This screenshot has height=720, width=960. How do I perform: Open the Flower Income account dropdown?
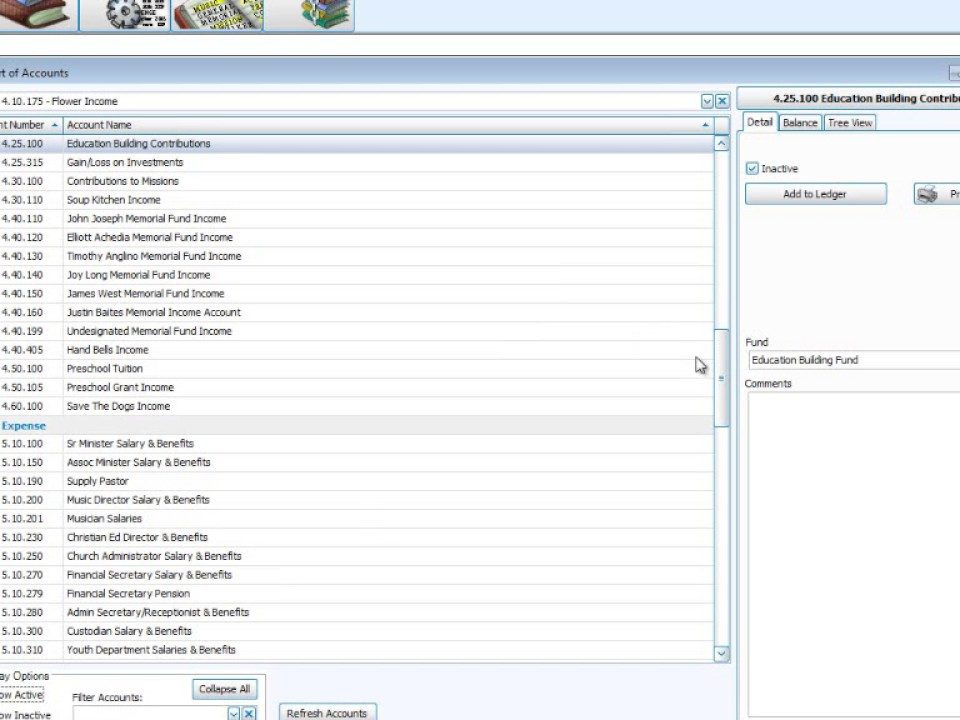707,101
